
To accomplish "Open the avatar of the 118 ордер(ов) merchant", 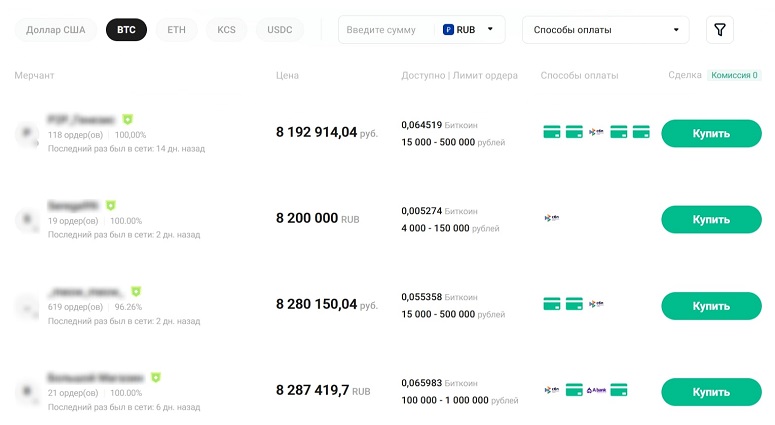I will (27, 133).
